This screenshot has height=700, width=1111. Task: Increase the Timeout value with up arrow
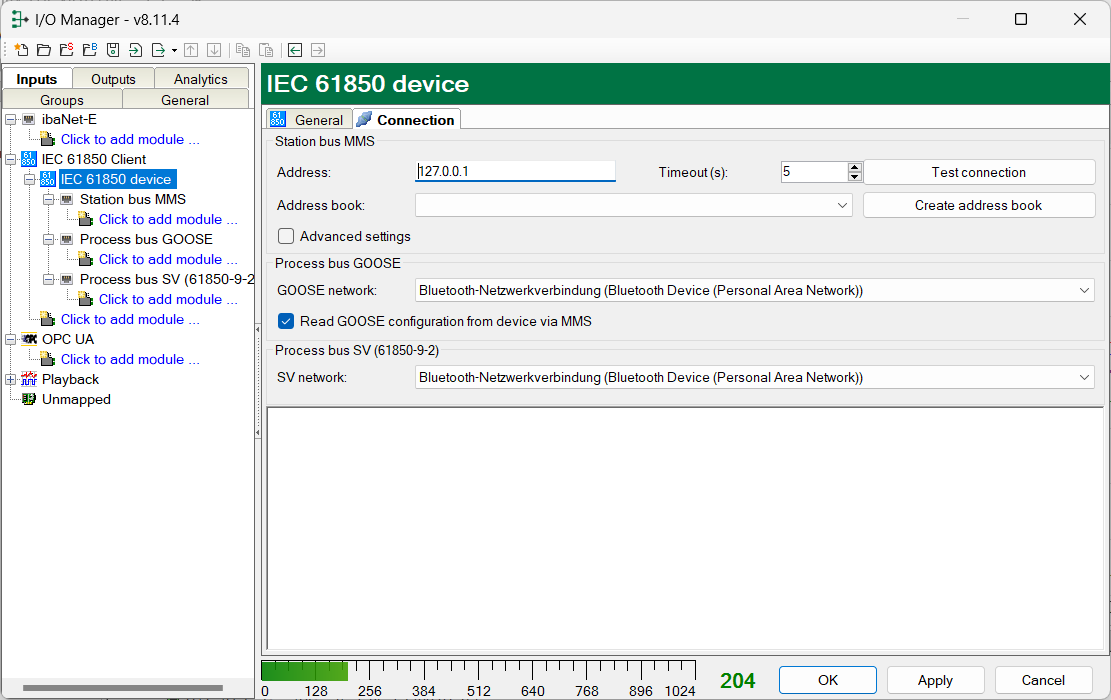[854, 167]
